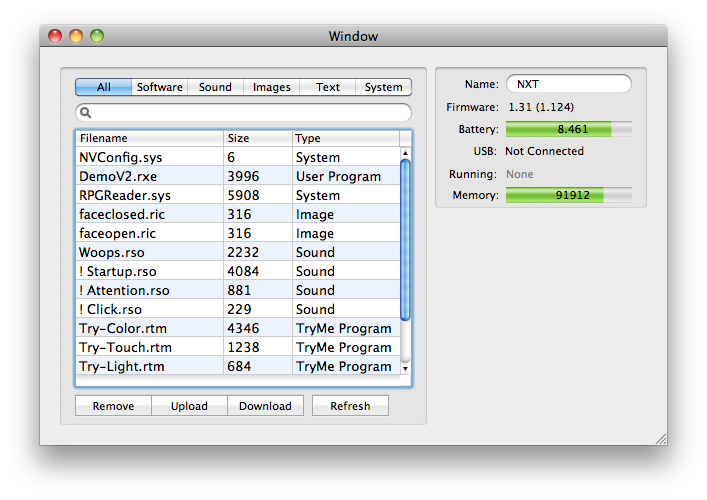Filter the list by Images
Screen dimensions: 707x500
click(272, 87)
